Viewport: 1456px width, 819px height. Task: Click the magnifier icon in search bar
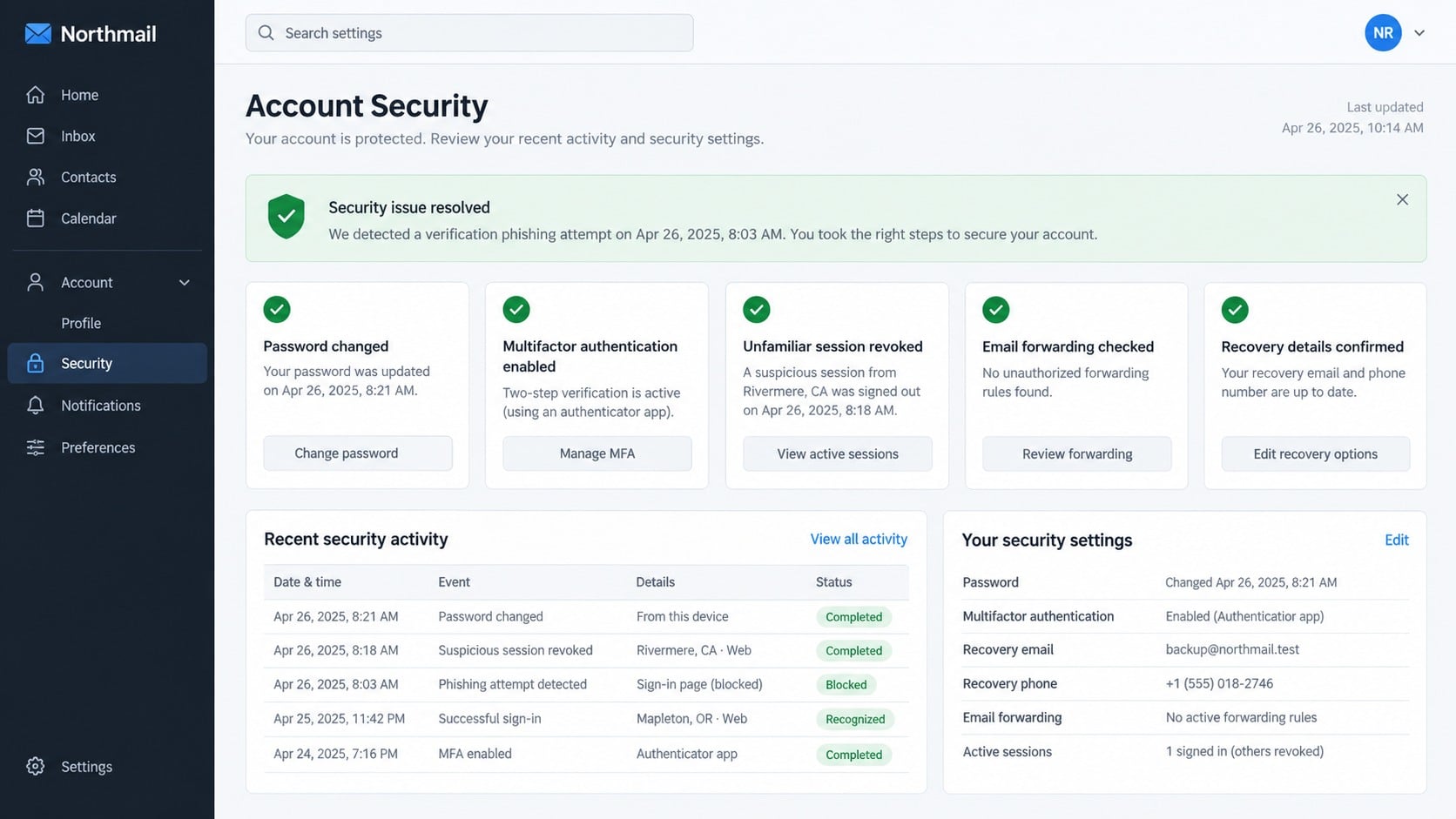pos(266,33)
